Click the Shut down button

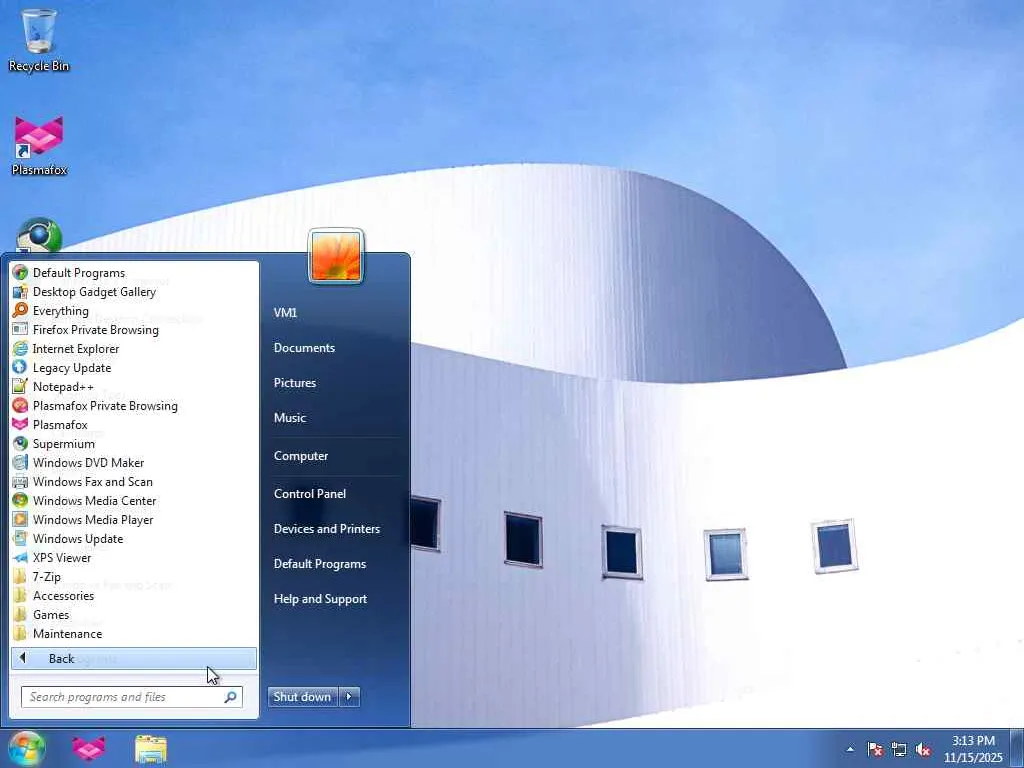(x=302, y=697)
